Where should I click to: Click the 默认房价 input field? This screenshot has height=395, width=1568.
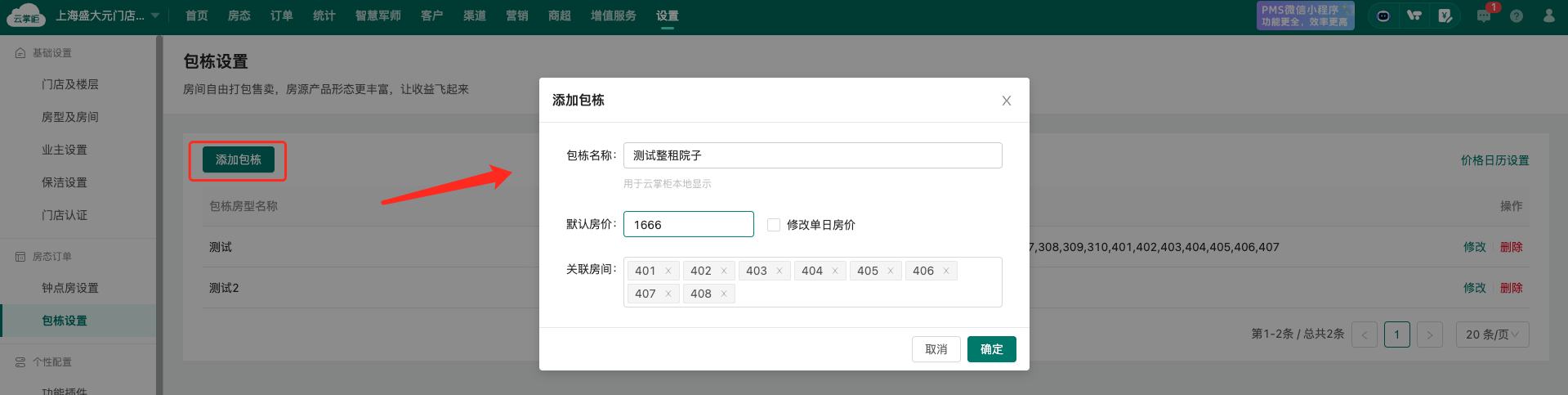coord(688,224)
